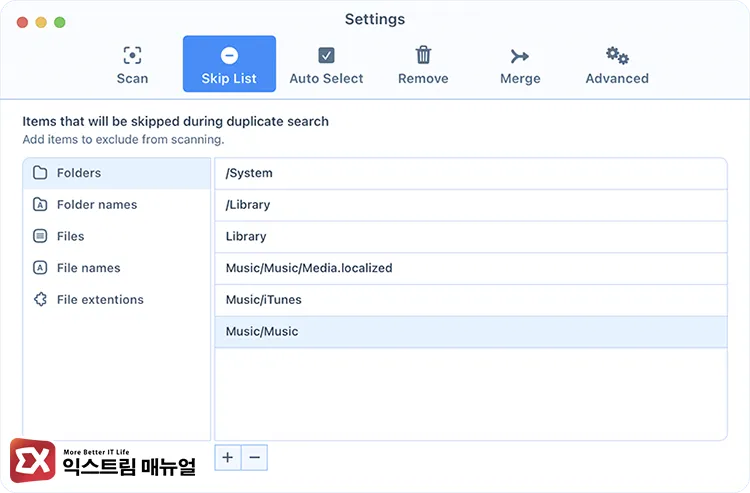Open the Scan settings tab

tap(132, 64)
